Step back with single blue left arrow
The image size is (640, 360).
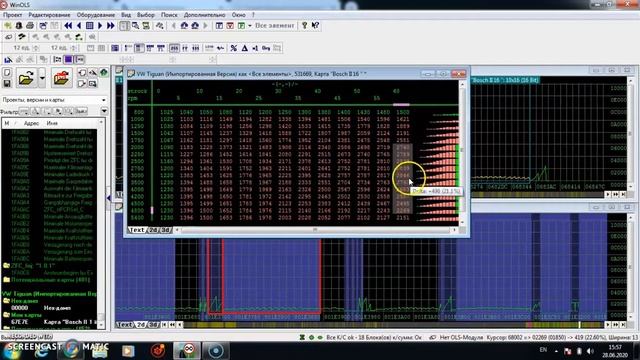pos(79,26)
